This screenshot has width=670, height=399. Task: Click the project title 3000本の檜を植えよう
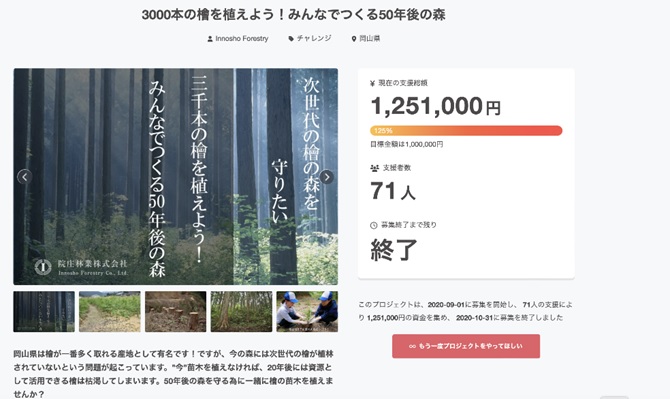294,15
